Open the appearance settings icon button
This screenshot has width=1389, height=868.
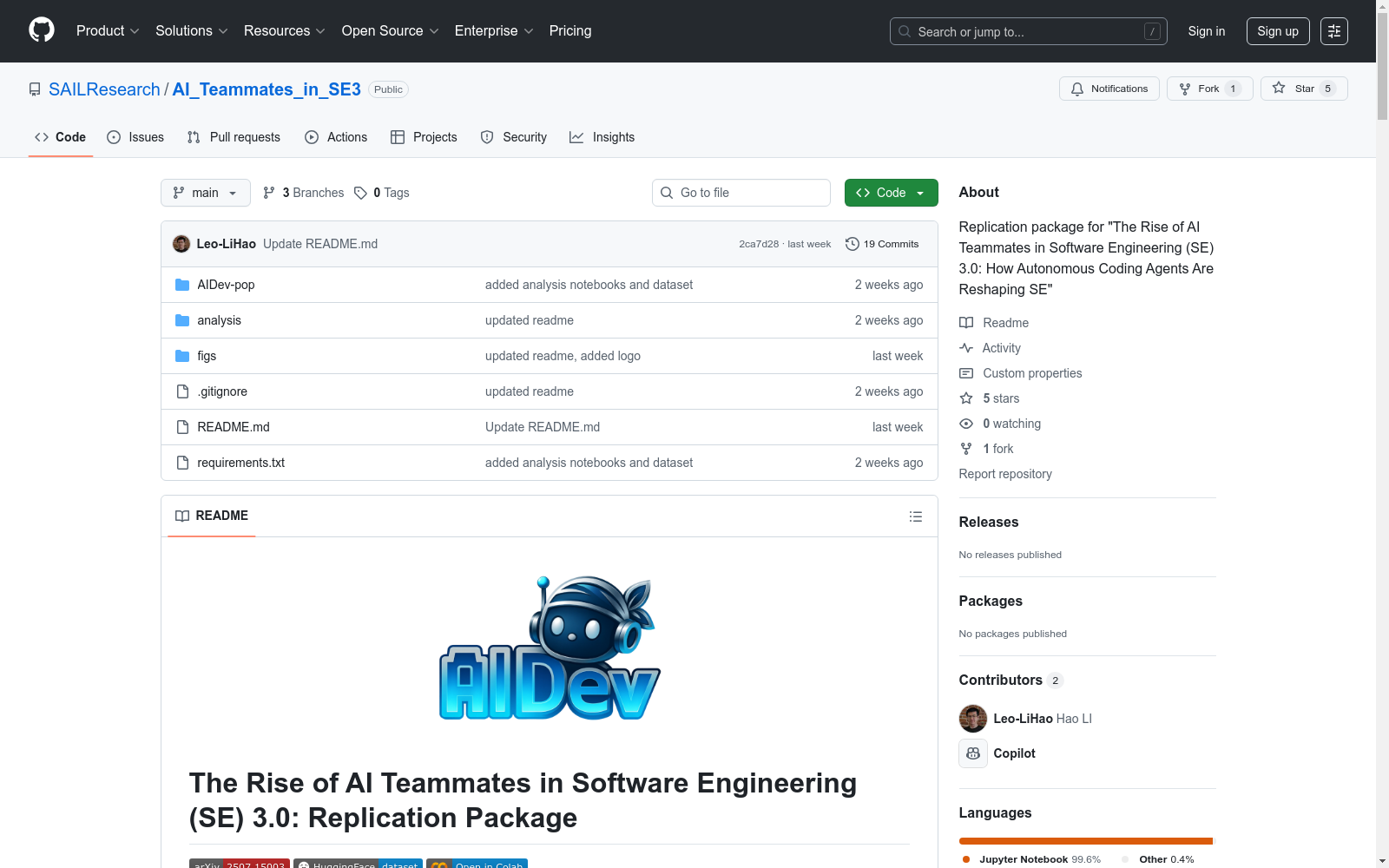pos(1334,31)
